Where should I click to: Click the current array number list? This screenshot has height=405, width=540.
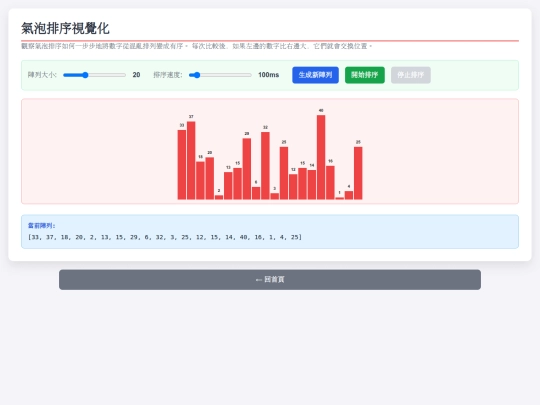(x=165, y=237)
